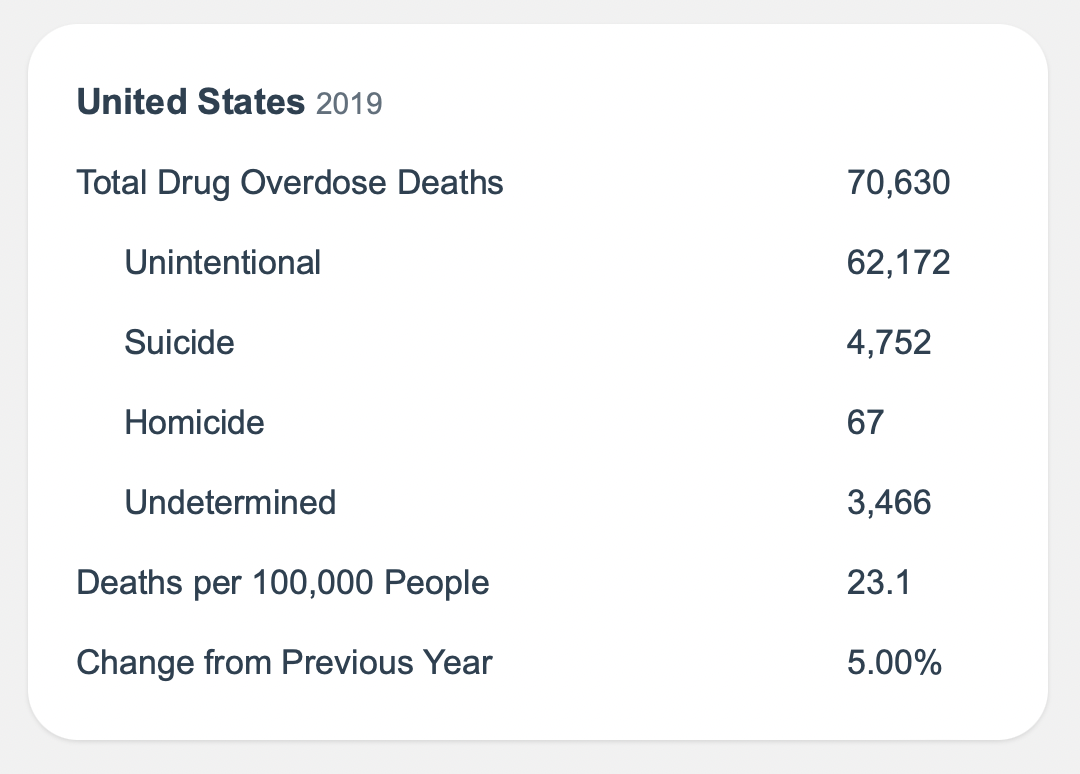Select the Suicide row label
Image resolution: width=1080 pixels, height=774 pixels.
(x=180, y=343)
